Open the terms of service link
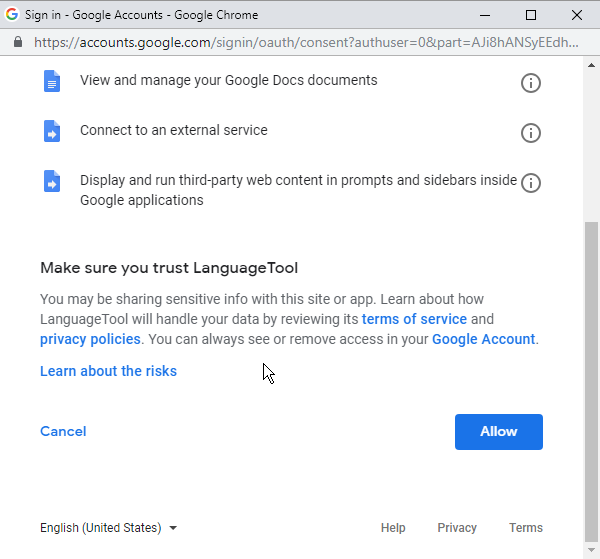This screenshot has width=600, height=559. pos(414,319)
